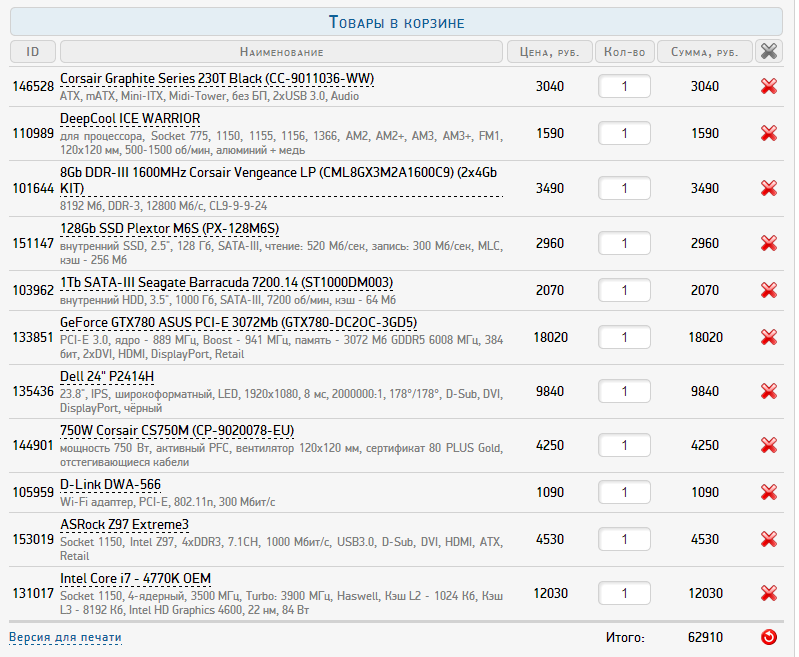
Task: Edit quantity for ASRock Z97 Extreme3
Action: coord(624,539)
